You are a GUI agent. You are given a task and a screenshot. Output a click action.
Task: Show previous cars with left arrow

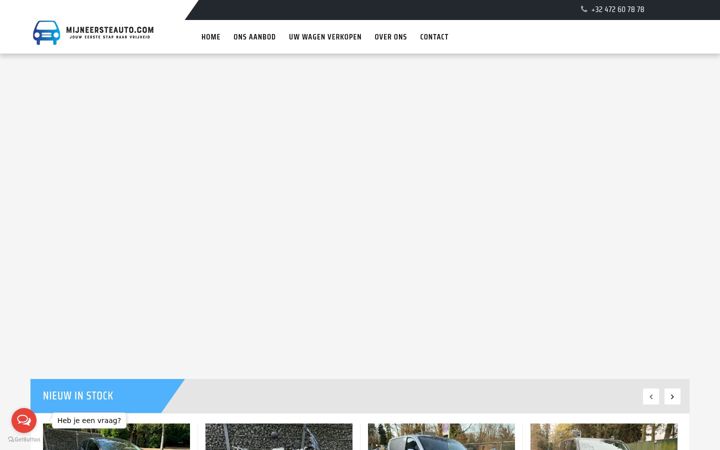(x=651, y=396)
